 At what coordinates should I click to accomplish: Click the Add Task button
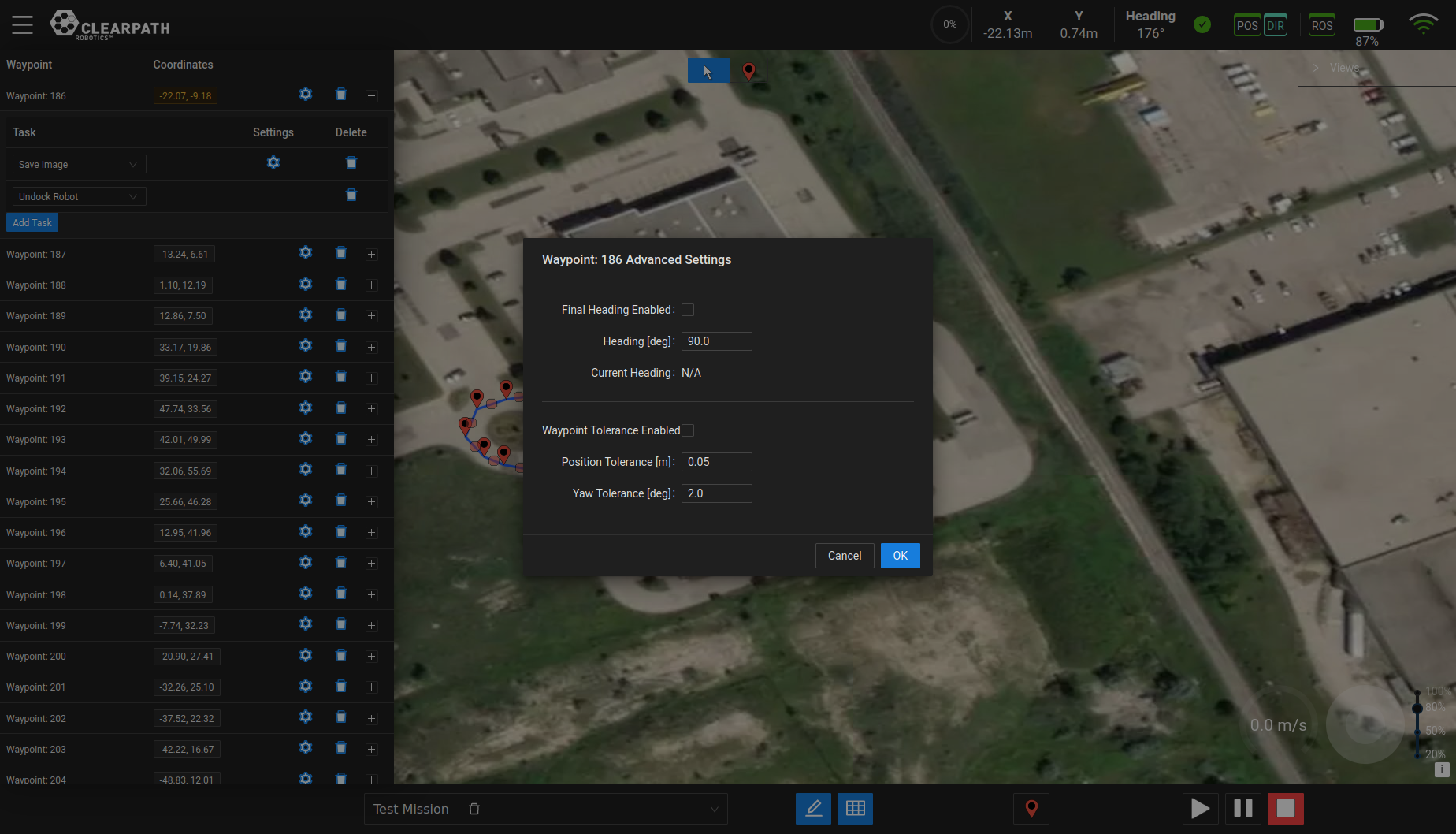32,223
